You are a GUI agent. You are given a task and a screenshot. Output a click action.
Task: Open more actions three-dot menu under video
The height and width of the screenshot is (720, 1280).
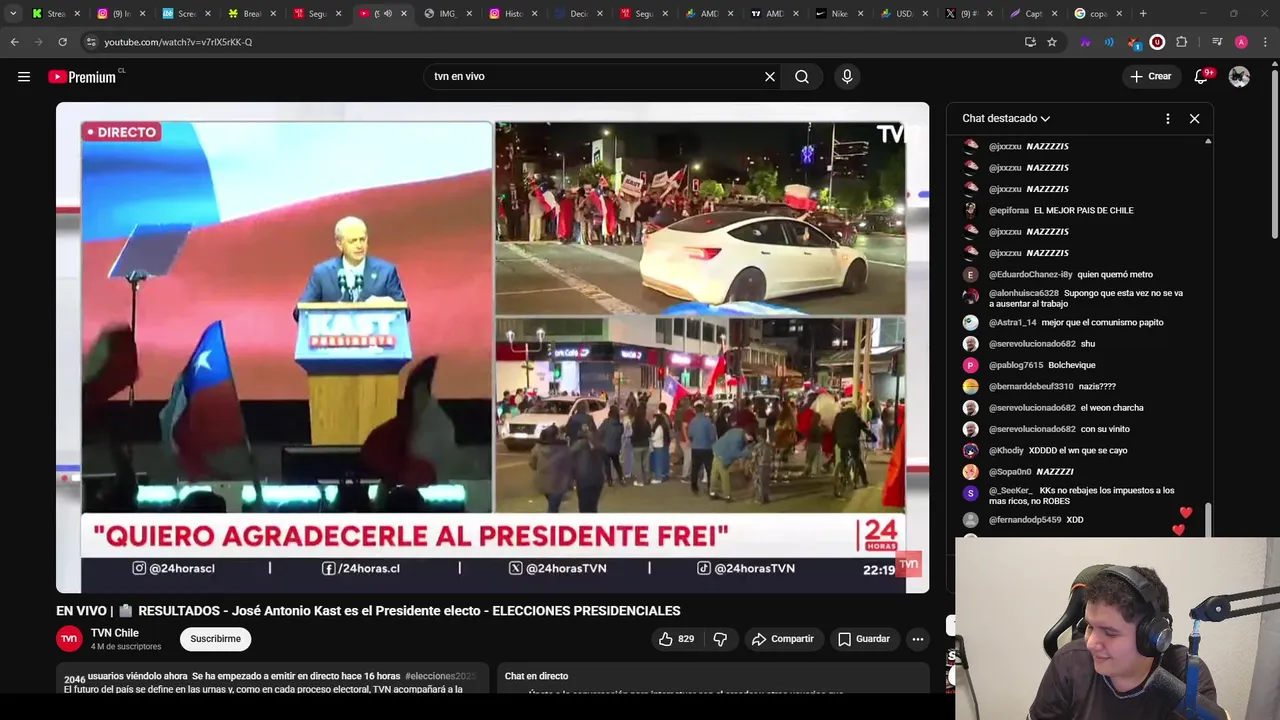[917, 639]
